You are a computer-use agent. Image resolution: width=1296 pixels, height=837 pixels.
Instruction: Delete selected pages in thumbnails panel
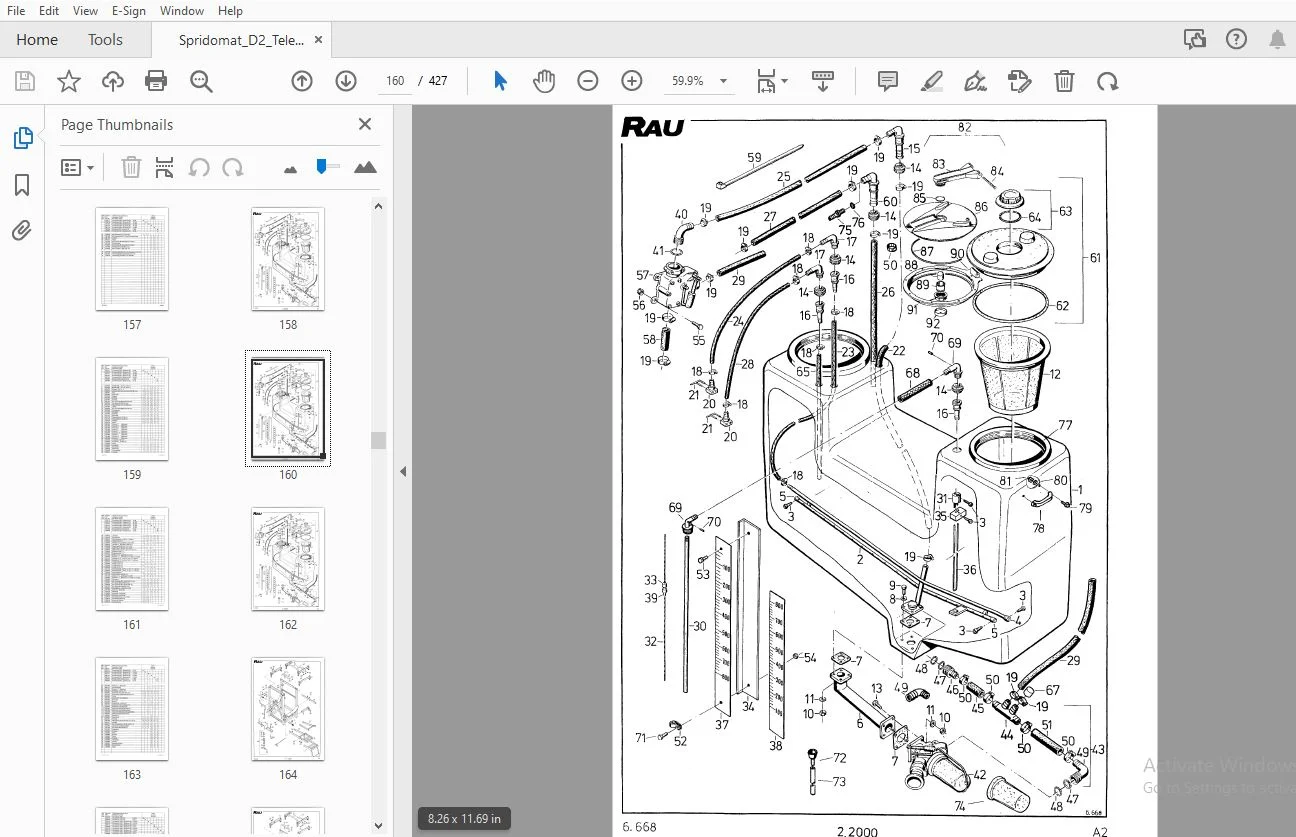pos(131,167)
